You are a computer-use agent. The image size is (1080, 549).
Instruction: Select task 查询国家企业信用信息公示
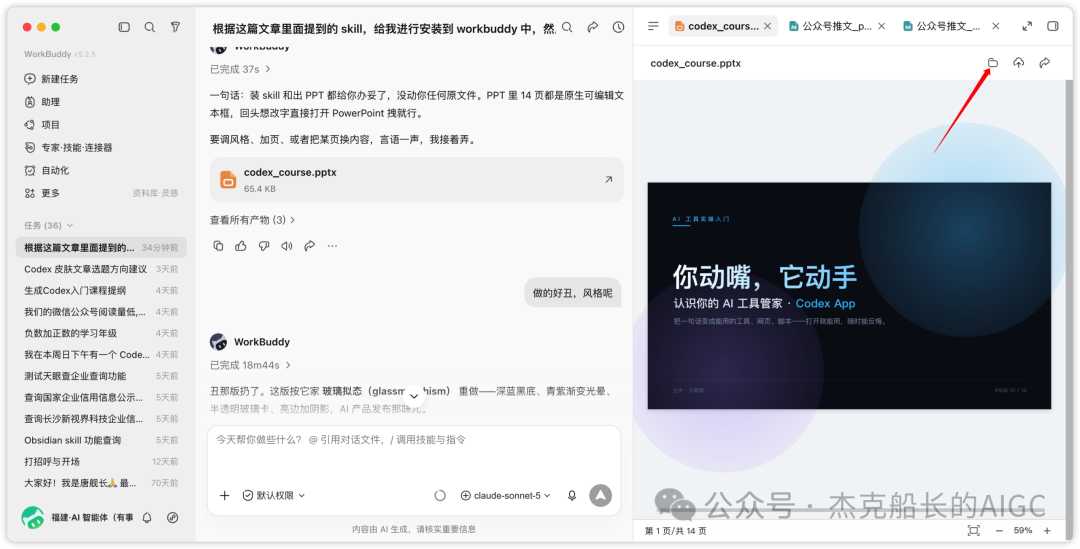coord(101,397)
